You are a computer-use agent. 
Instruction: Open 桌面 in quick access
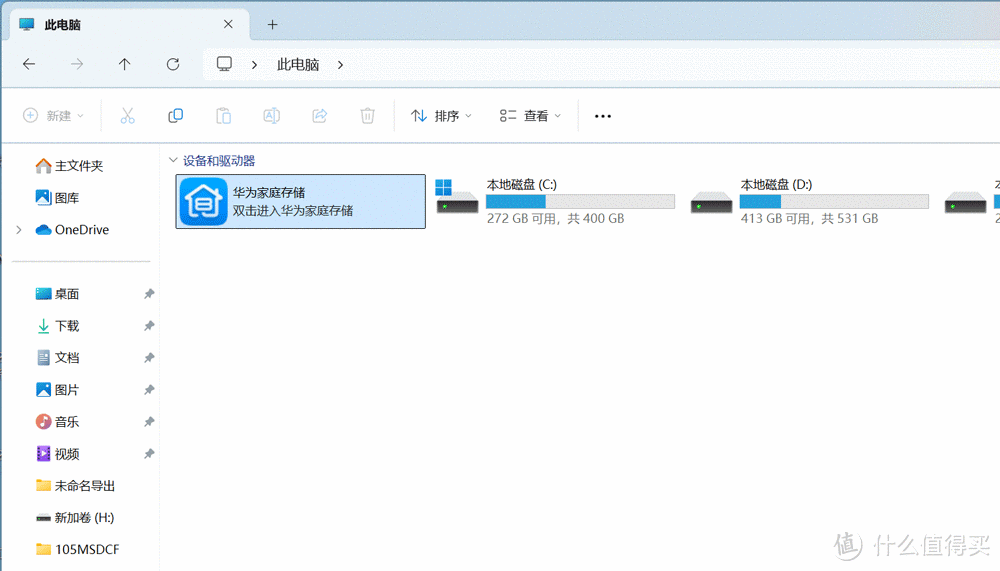click(x=57, y=293)
